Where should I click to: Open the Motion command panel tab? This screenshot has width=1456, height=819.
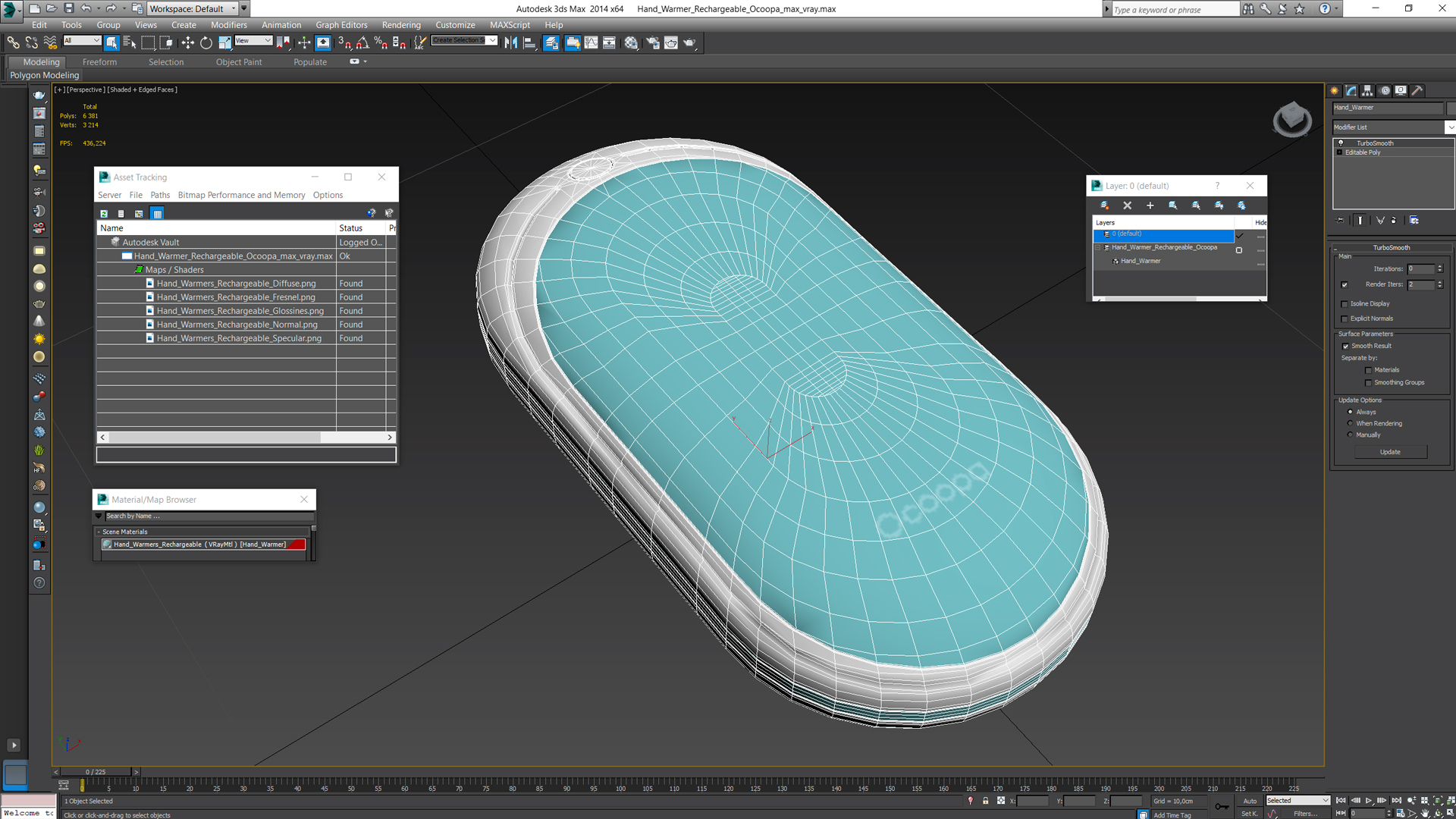[x=1385, y=90]
